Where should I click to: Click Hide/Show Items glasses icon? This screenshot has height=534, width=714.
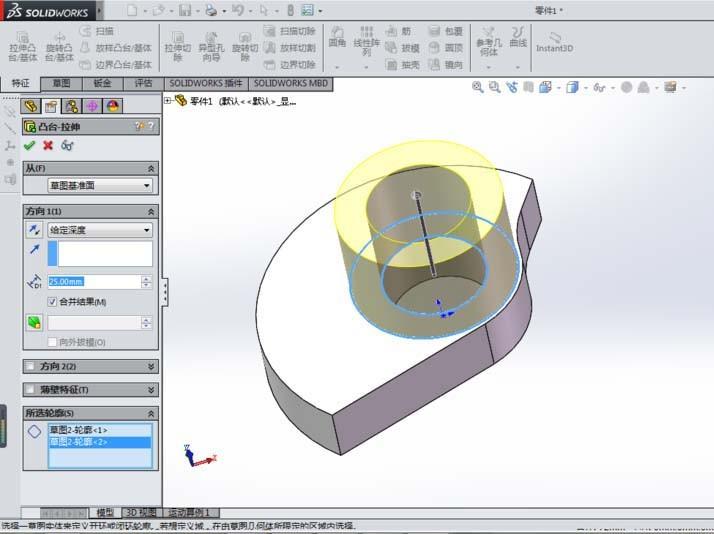(x=599, y=87)
